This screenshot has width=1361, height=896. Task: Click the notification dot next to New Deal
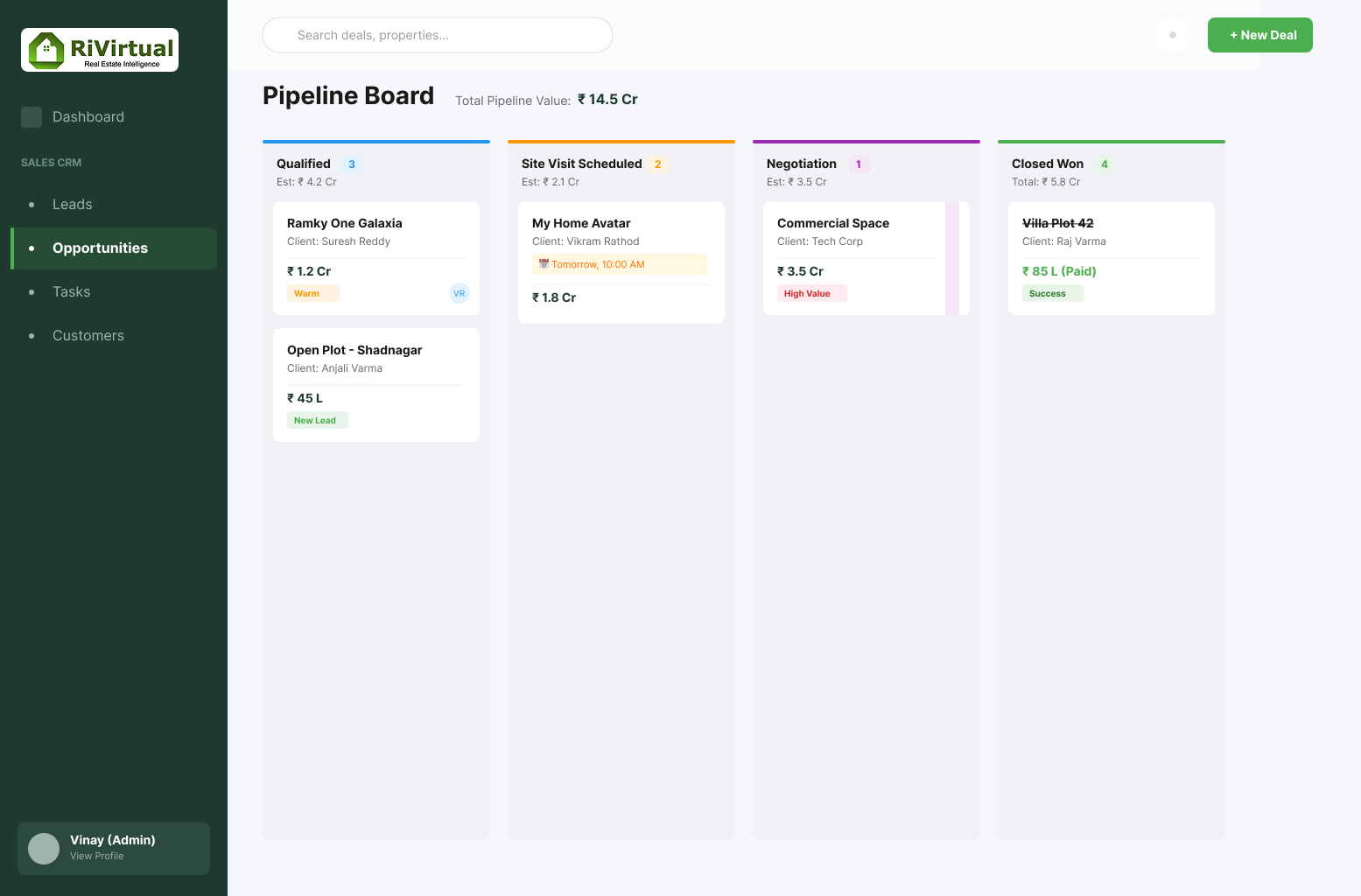pos(1173,35)
